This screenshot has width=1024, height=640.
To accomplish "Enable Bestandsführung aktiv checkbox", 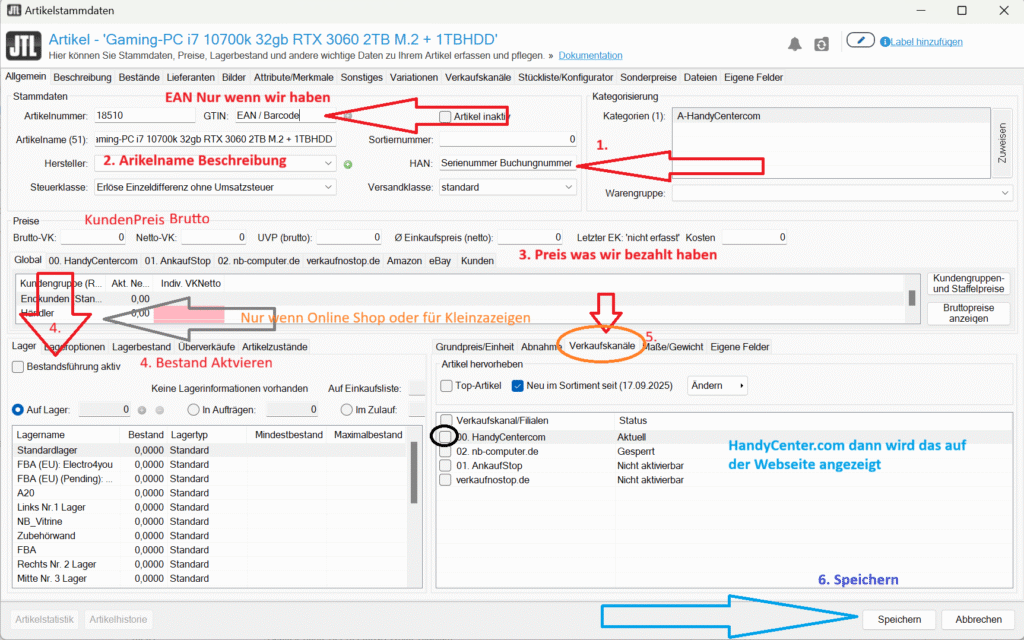I will [19, 367].
